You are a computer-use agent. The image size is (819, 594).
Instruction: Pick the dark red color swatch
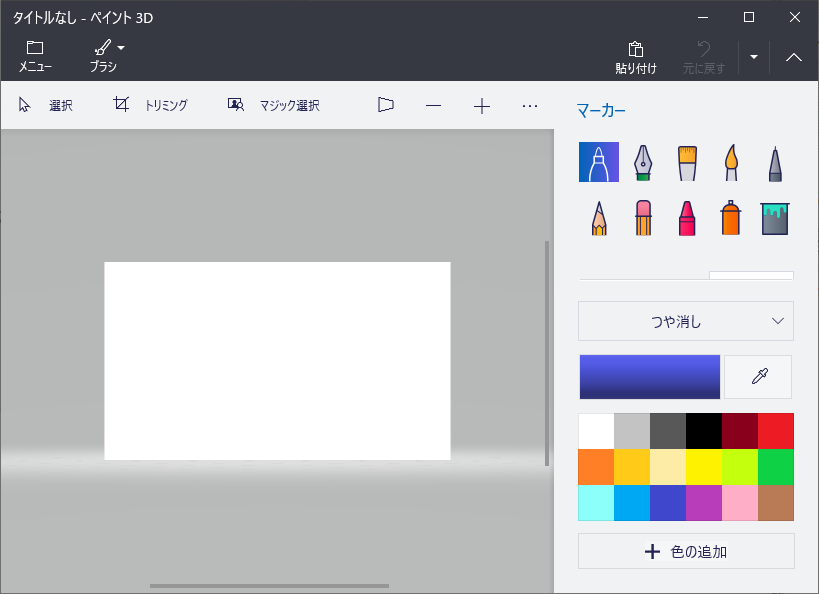[740, 431]
